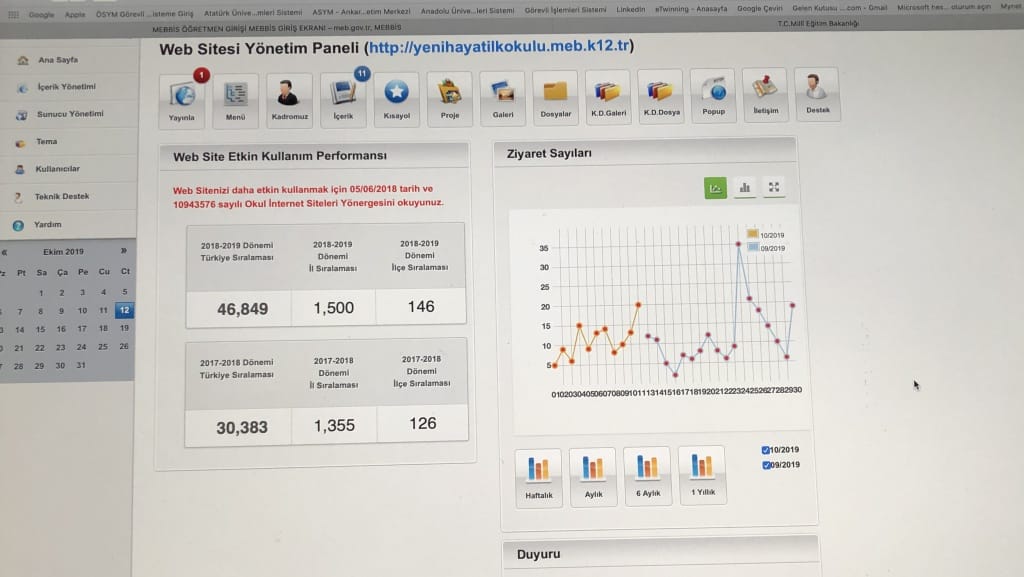Go to next month in calendar
This screenshot has height=577, width=1024.
coord(124,252)
